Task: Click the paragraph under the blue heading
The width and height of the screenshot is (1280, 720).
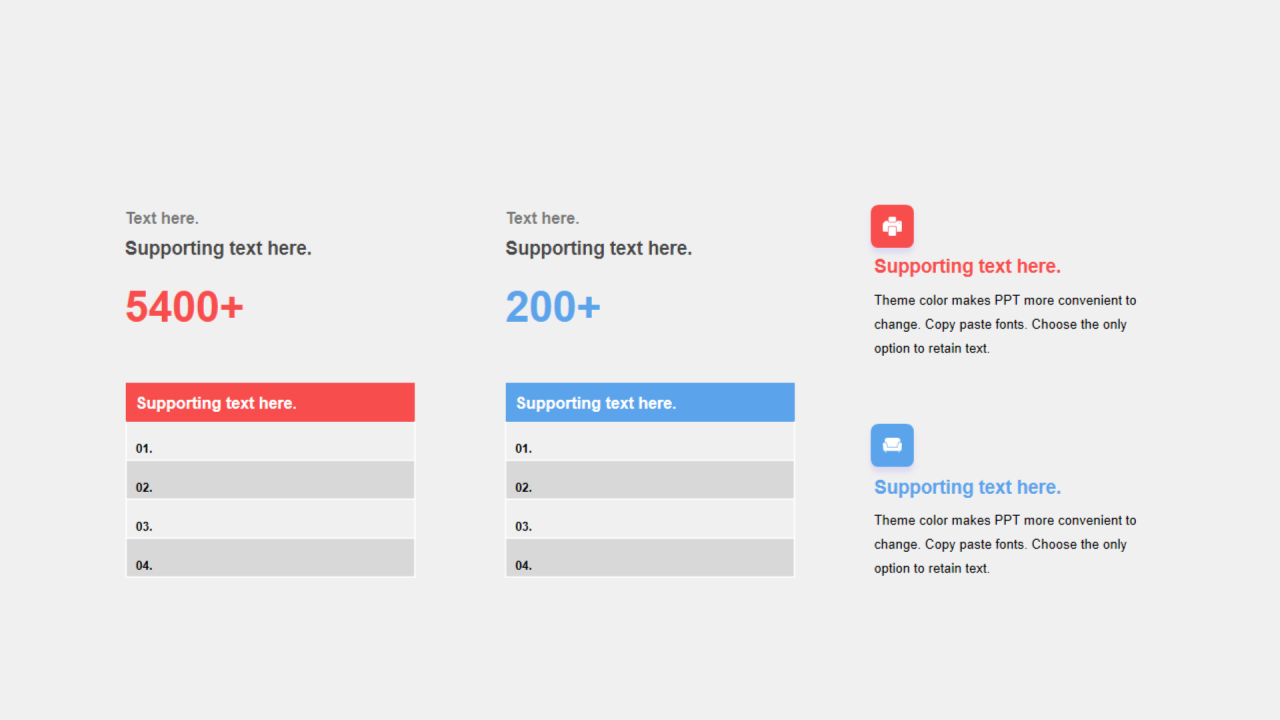Action: click(x=1005, y=544)
